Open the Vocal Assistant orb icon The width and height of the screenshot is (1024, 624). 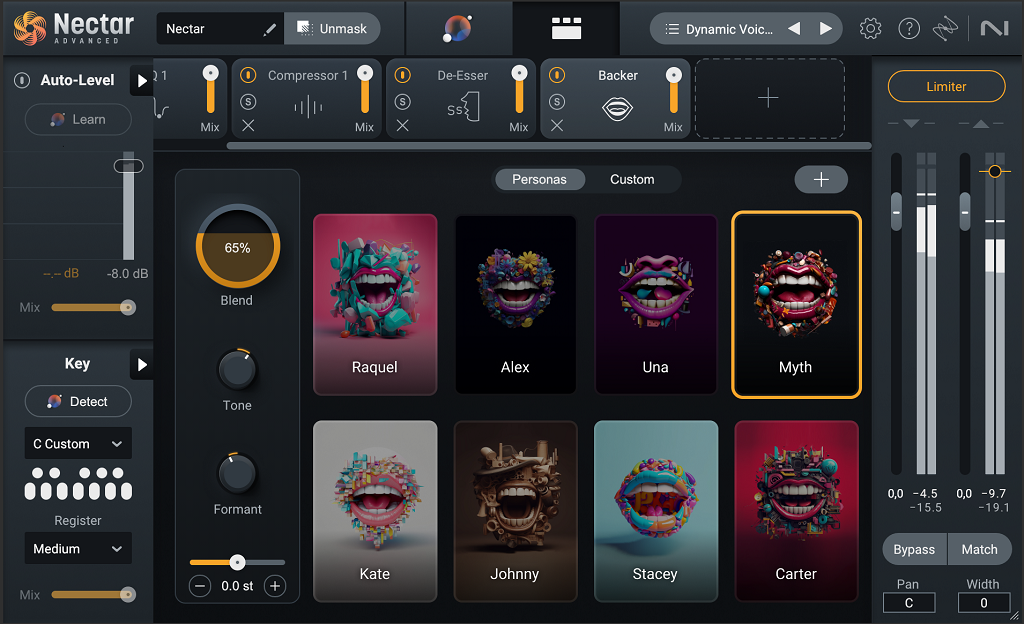[x=457, y=29]
